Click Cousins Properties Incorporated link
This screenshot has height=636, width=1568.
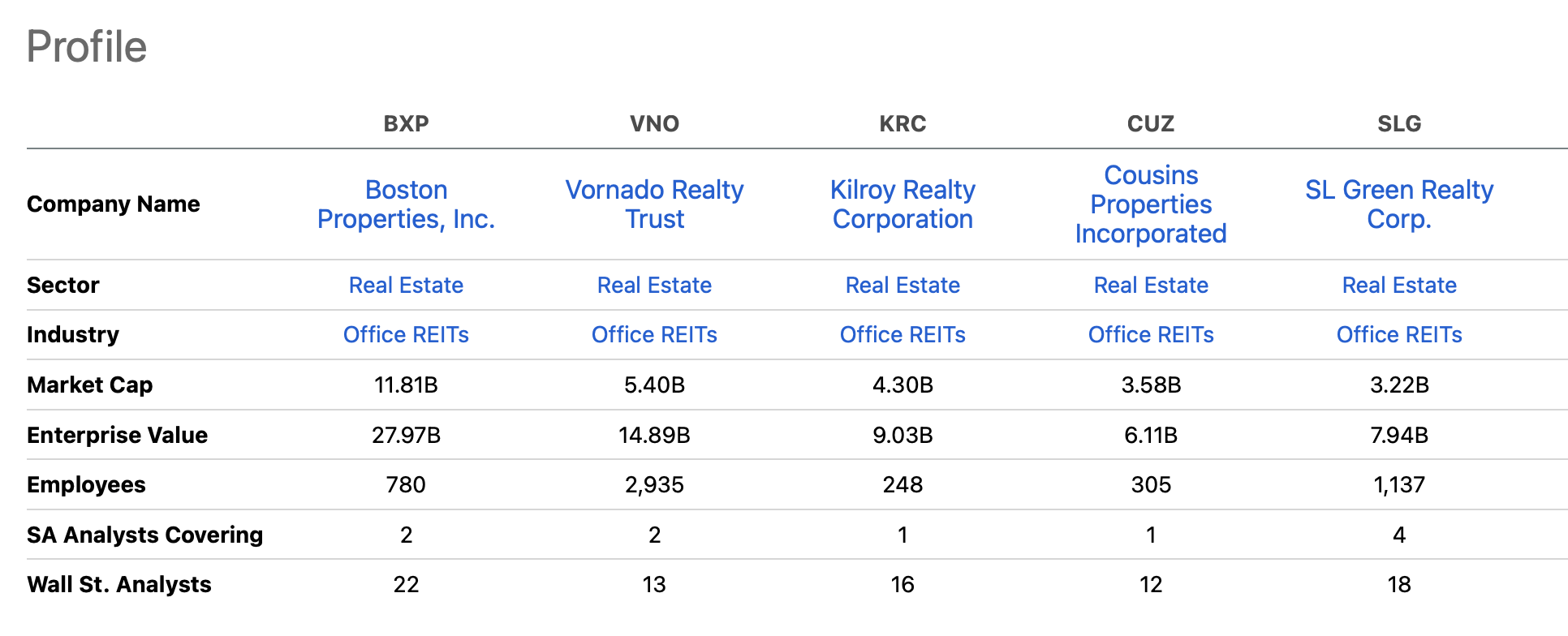click(1151, 204)
